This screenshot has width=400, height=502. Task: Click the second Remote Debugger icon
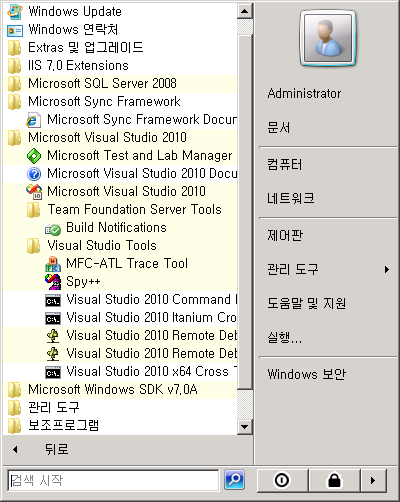point(53,354)
